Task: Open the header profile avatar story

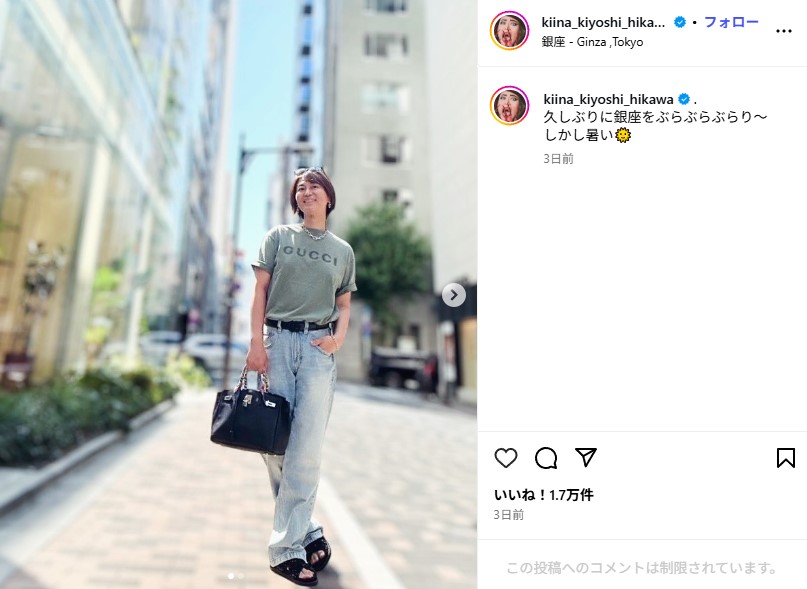Action: 510,31
